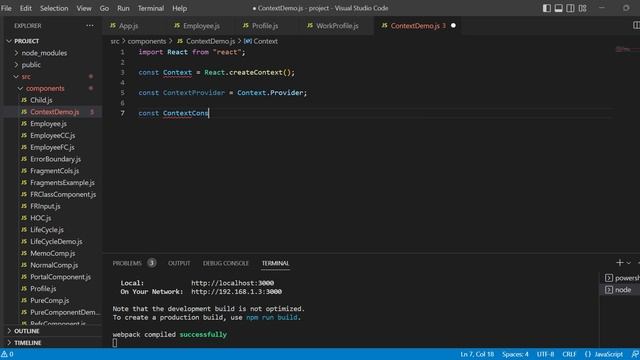Open FragmentCols.js file

pos(54,171)
